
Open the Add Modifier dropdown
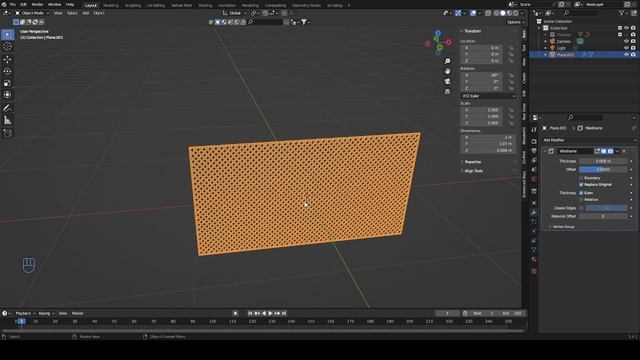point(589,140)
